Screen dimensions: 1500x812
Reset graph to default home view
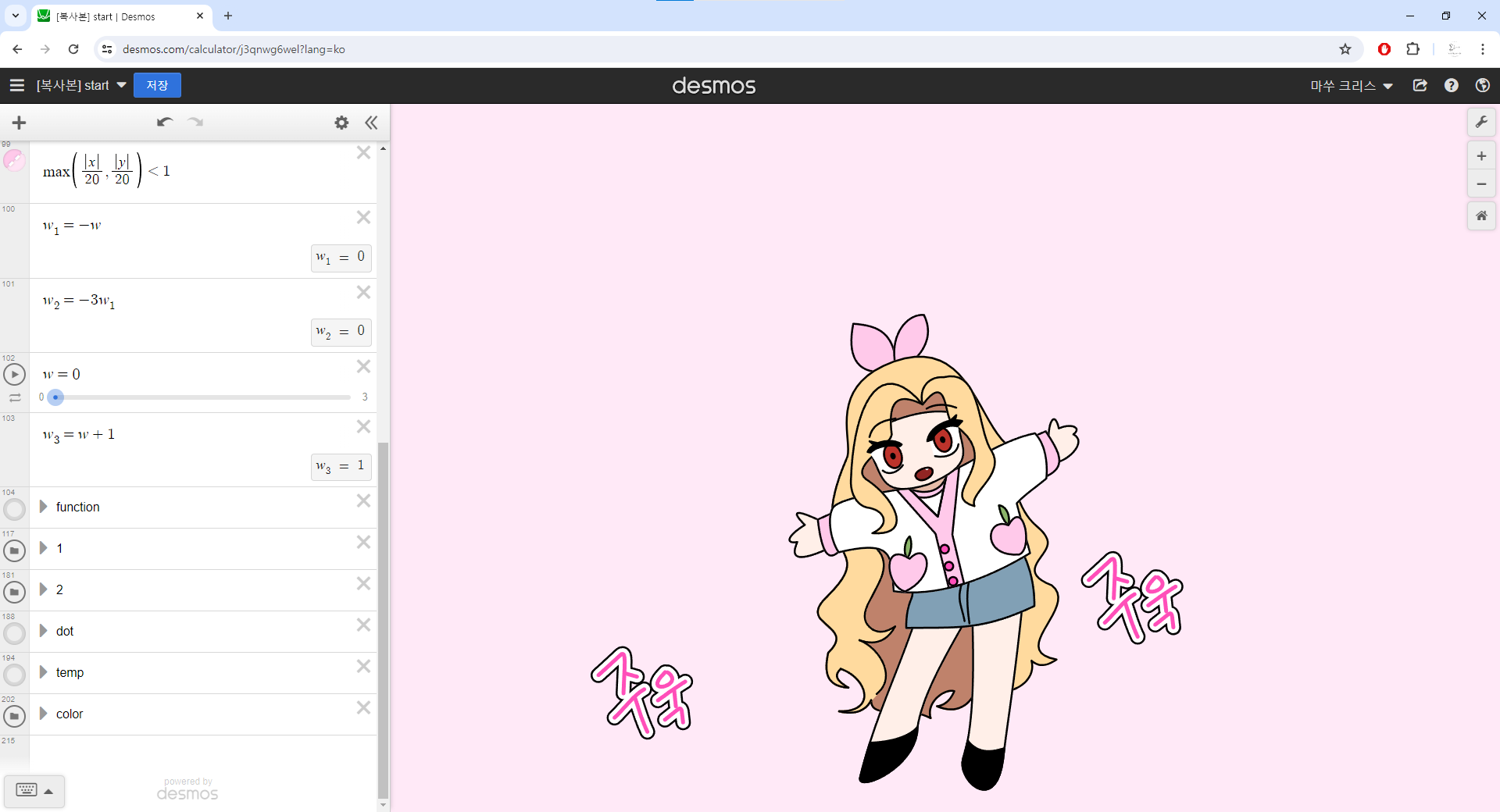pyautogui.click(x=1481, y=215)
